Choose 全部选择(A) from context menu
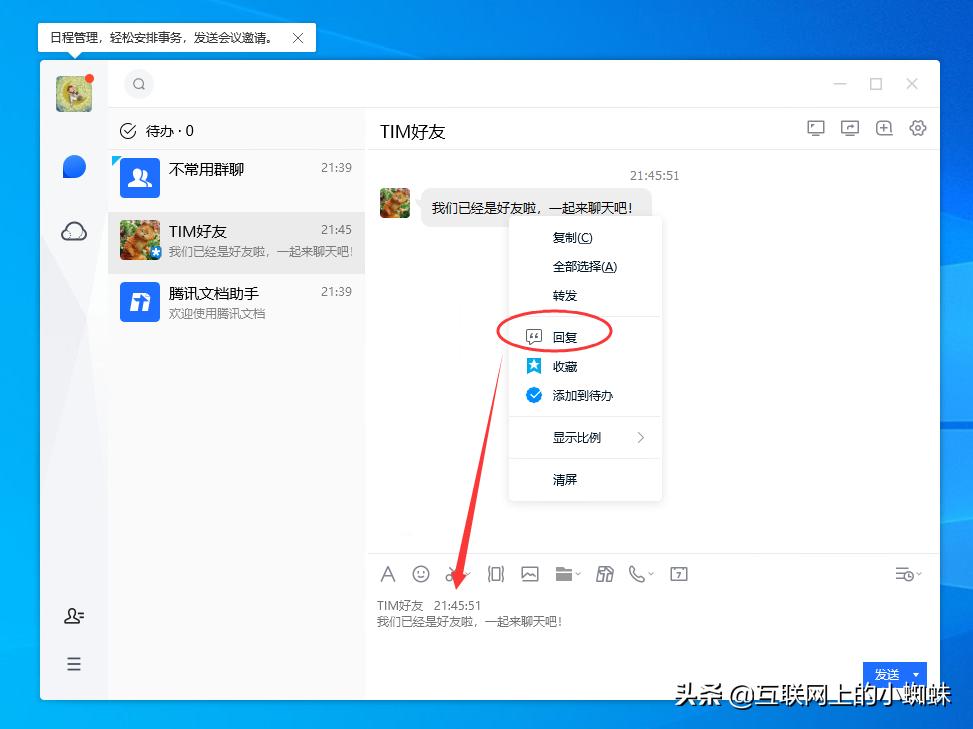Image resolution: width=973 pixels, height=729 pixels. (585, 267)
